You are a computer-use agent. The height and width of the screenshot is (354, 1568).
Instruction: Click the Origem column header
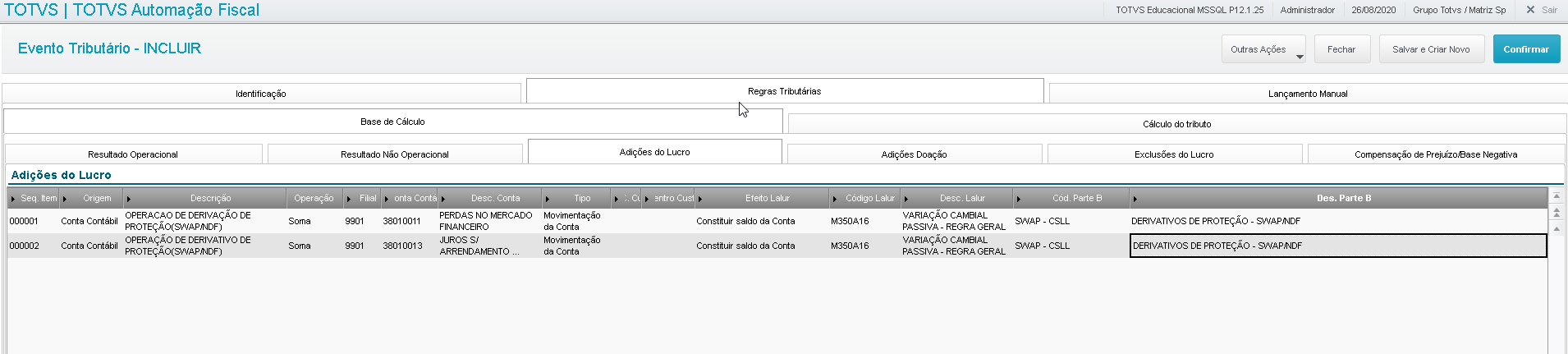click(x=91, y=198)
